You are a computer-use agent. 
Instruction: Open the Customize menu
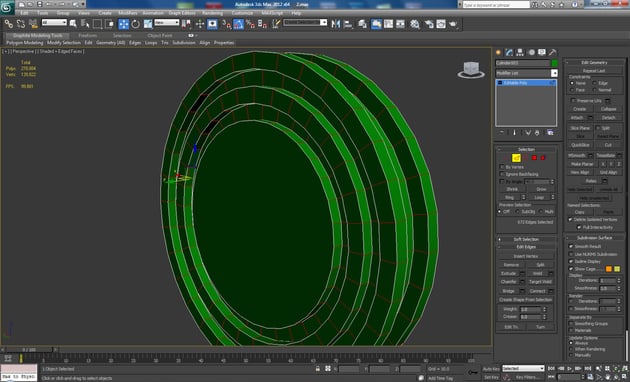coord(242,13)
